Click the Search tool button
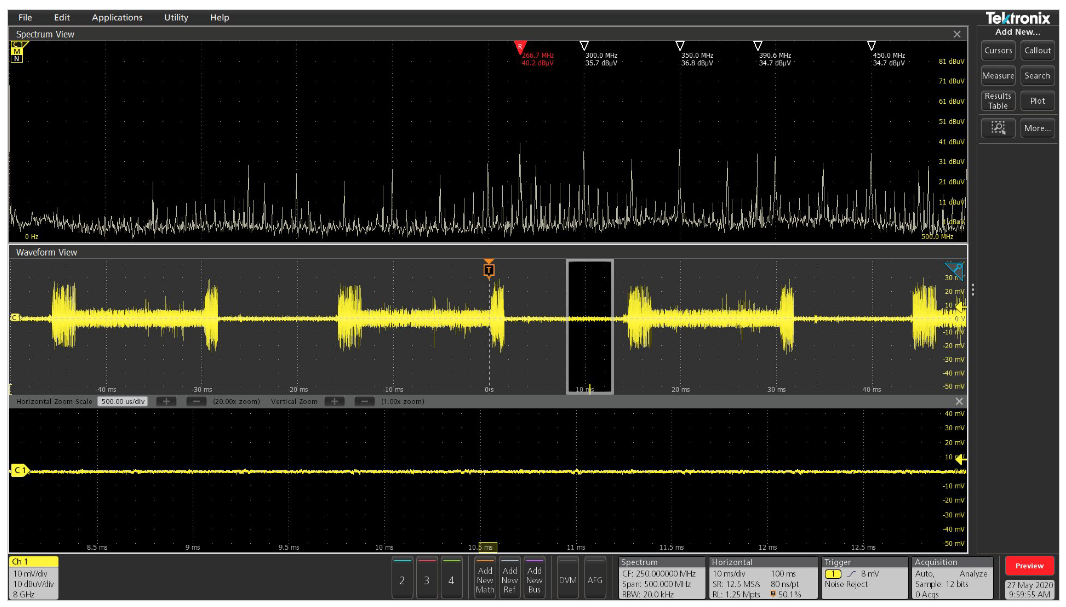Image resolution: width=1066 pixels, height=607 pixels. [1037, 75]
